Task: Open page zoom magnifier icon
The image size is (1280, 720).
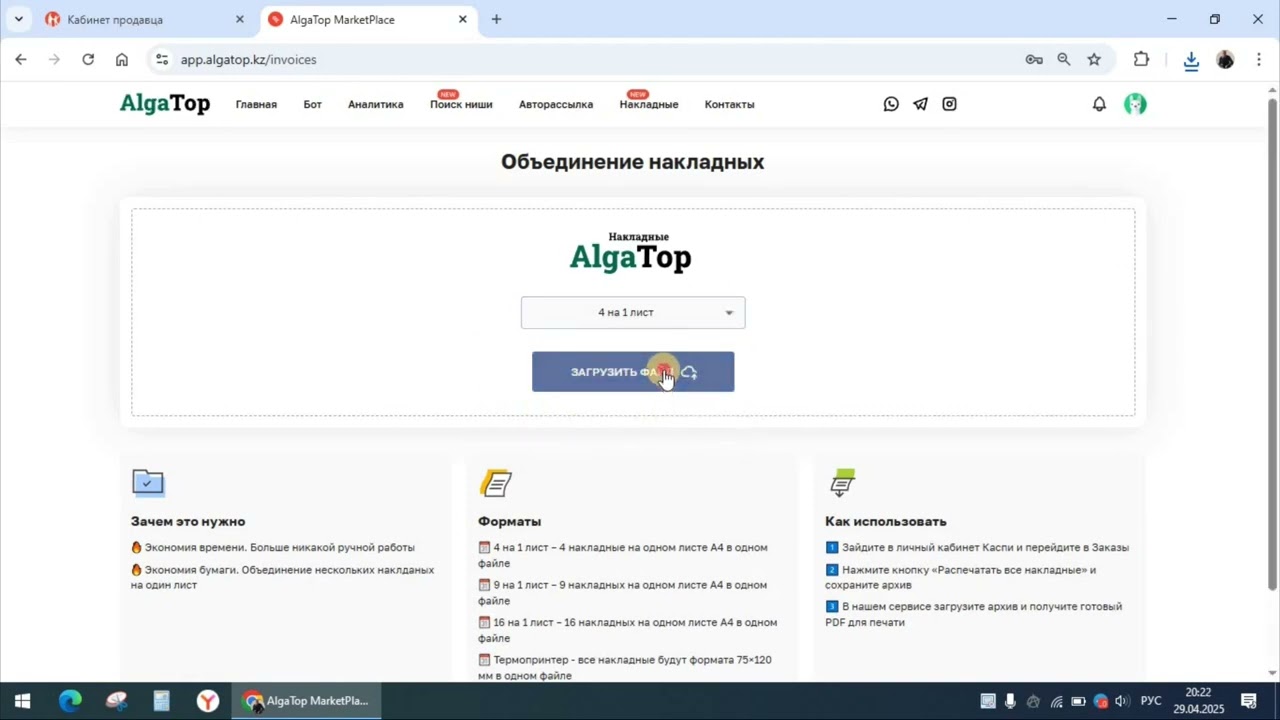Action: [x=1064, y=60]
